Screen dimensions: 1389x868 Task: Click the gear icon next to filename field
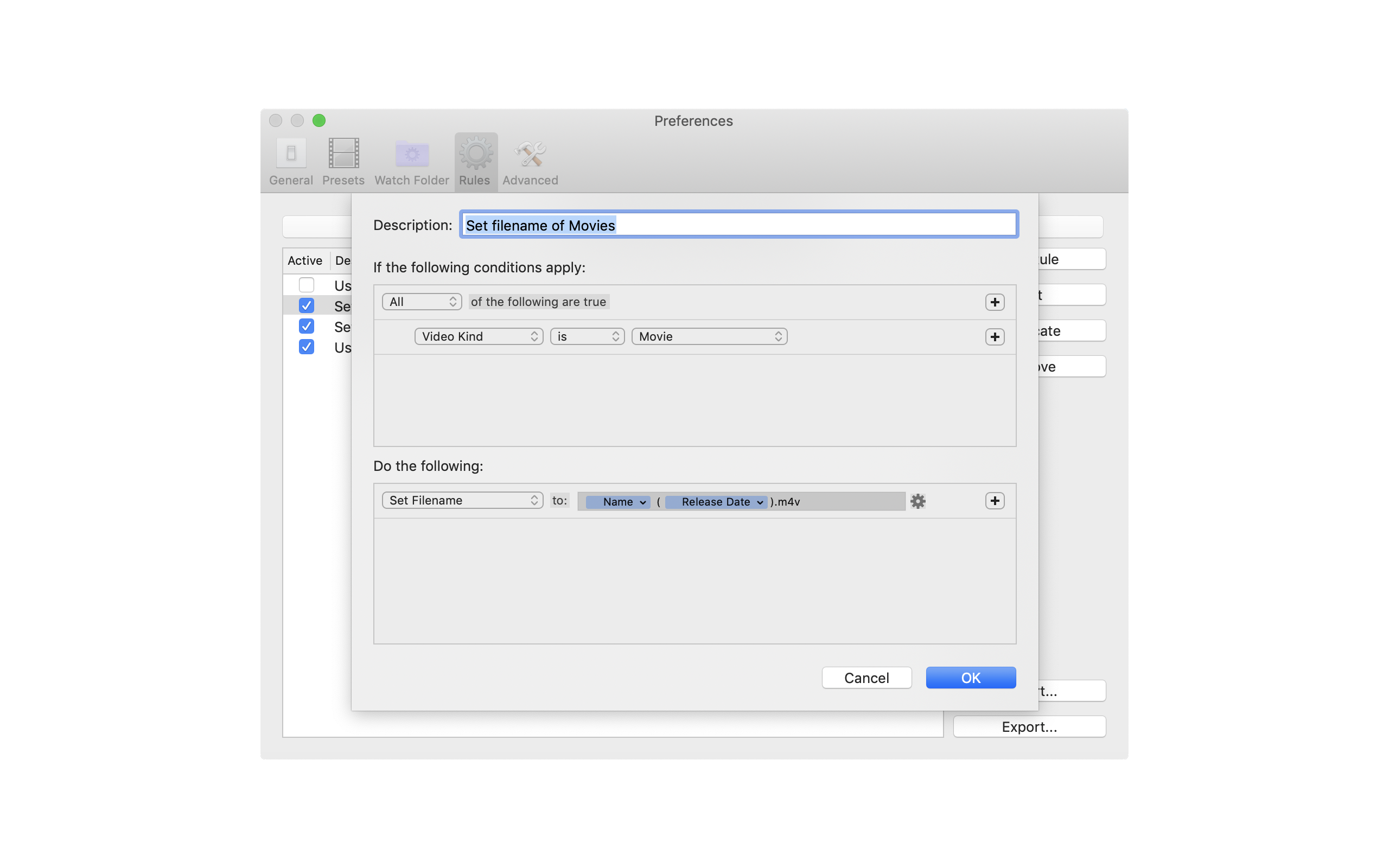point(918,501)
